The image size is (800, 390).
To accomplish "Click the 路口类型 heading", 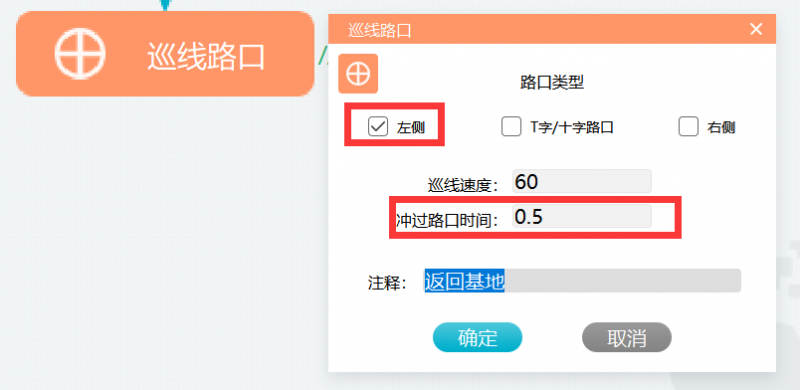I will (x=552, y=83).
